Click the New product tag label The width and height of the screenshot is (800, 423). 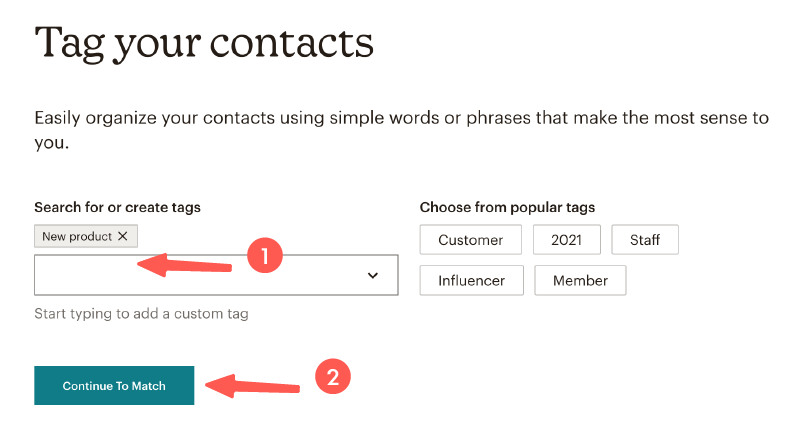(x=77, y=236)
